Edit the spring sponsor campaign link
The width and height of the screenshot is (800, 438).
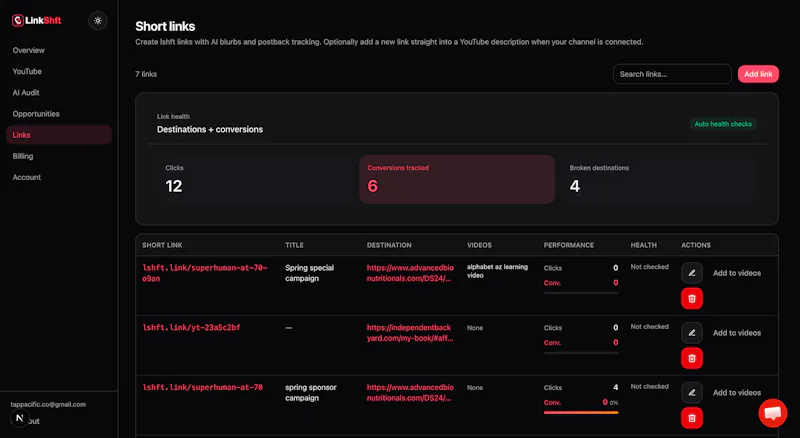(692, 393)
